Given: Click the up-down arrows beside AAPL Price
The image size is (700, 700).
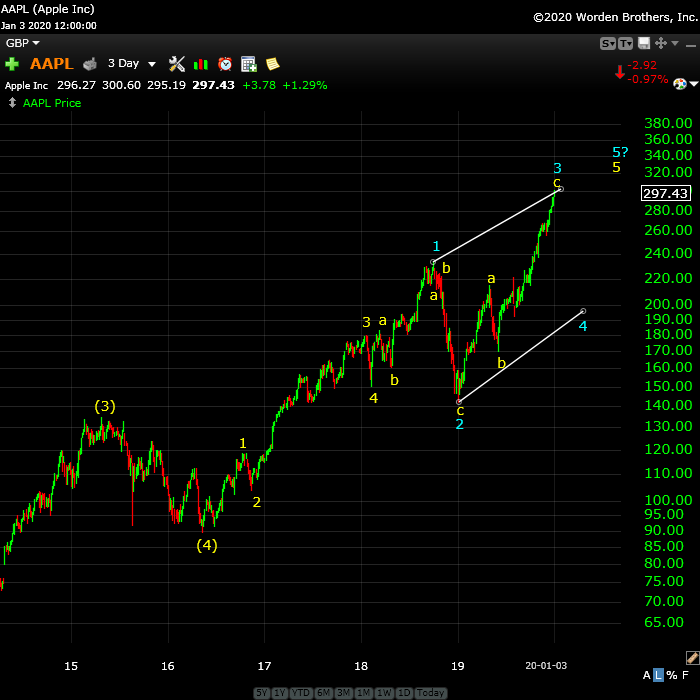Looking at the screenshot, I should click(x=12, y=103).
